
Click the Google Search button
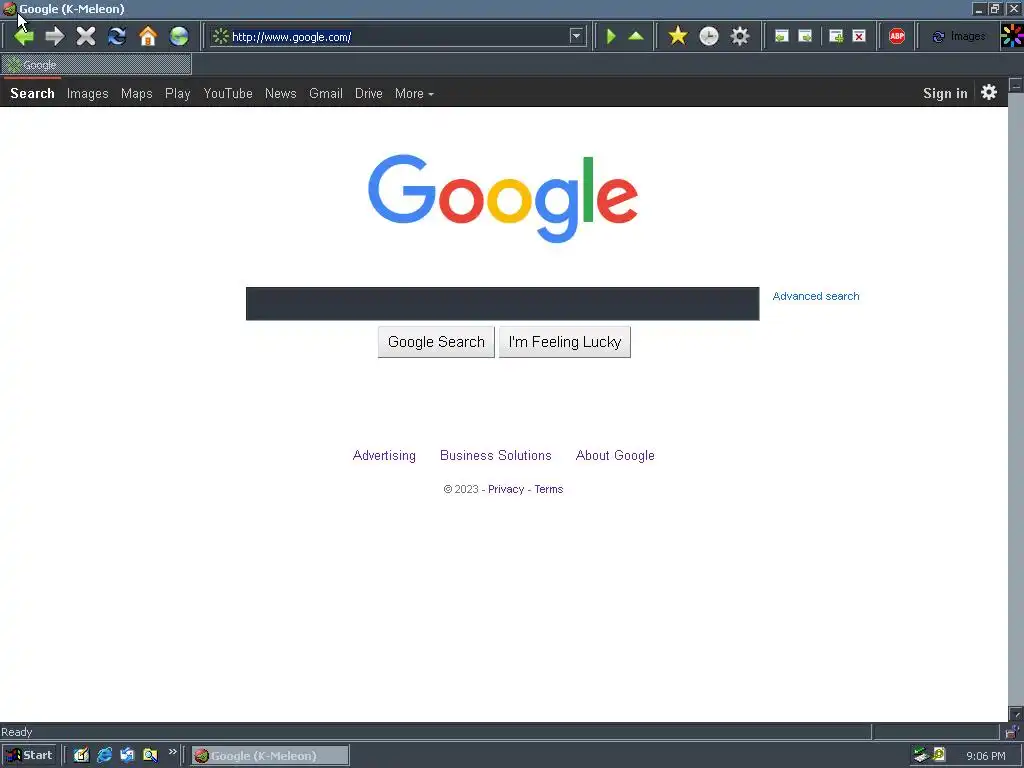pos(436,342)
